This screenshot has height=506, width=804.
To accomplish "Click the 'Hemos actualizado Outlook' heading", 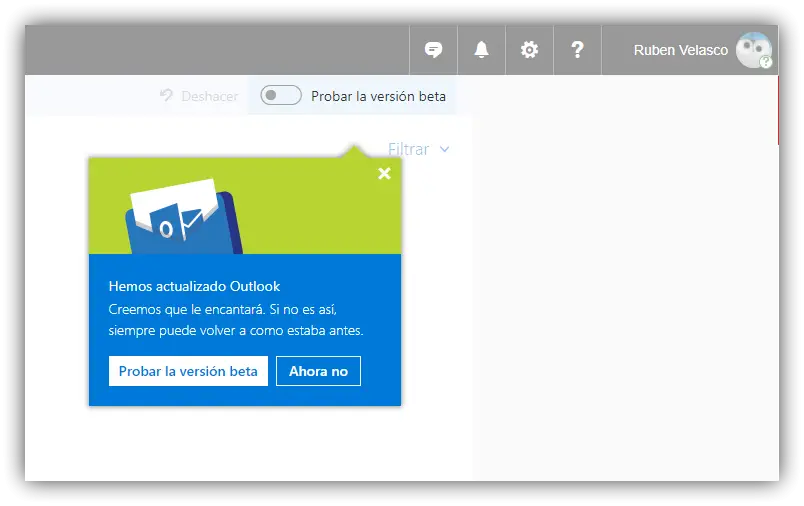I will 194,286.
